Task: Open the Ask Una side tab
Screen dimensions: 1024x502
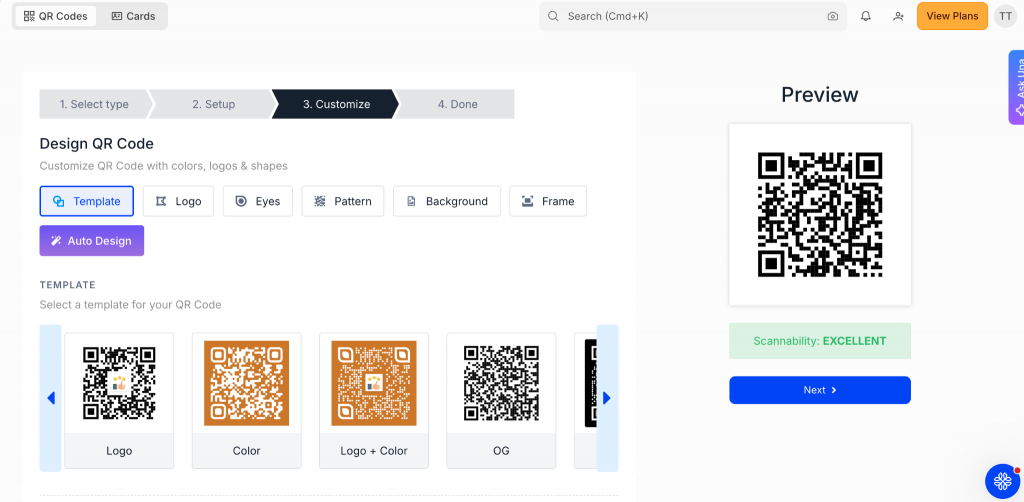Action: (x=1017, y=87)
